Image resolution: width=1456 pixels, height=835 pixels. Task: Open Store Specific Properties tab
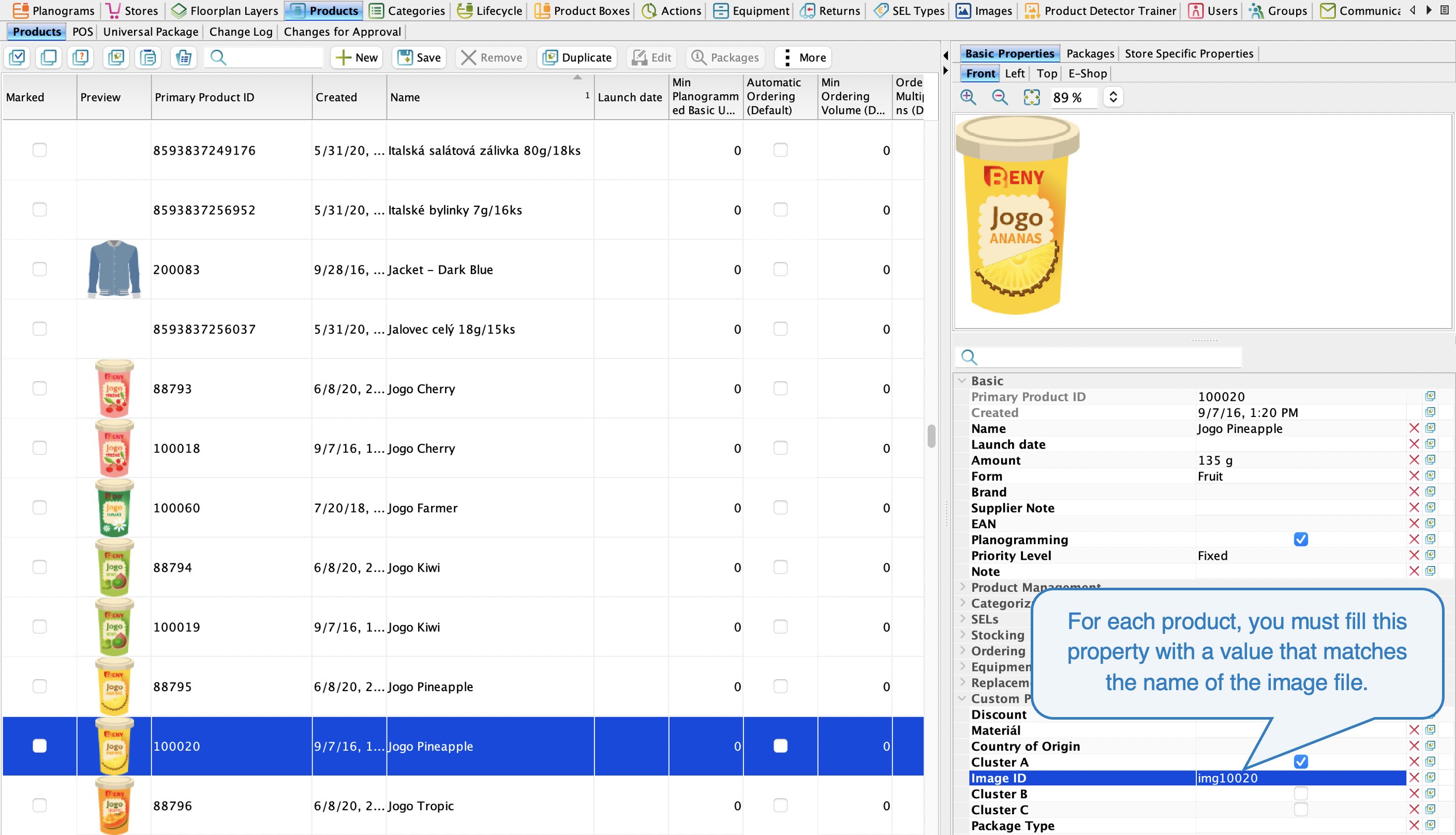(1189, 53)
